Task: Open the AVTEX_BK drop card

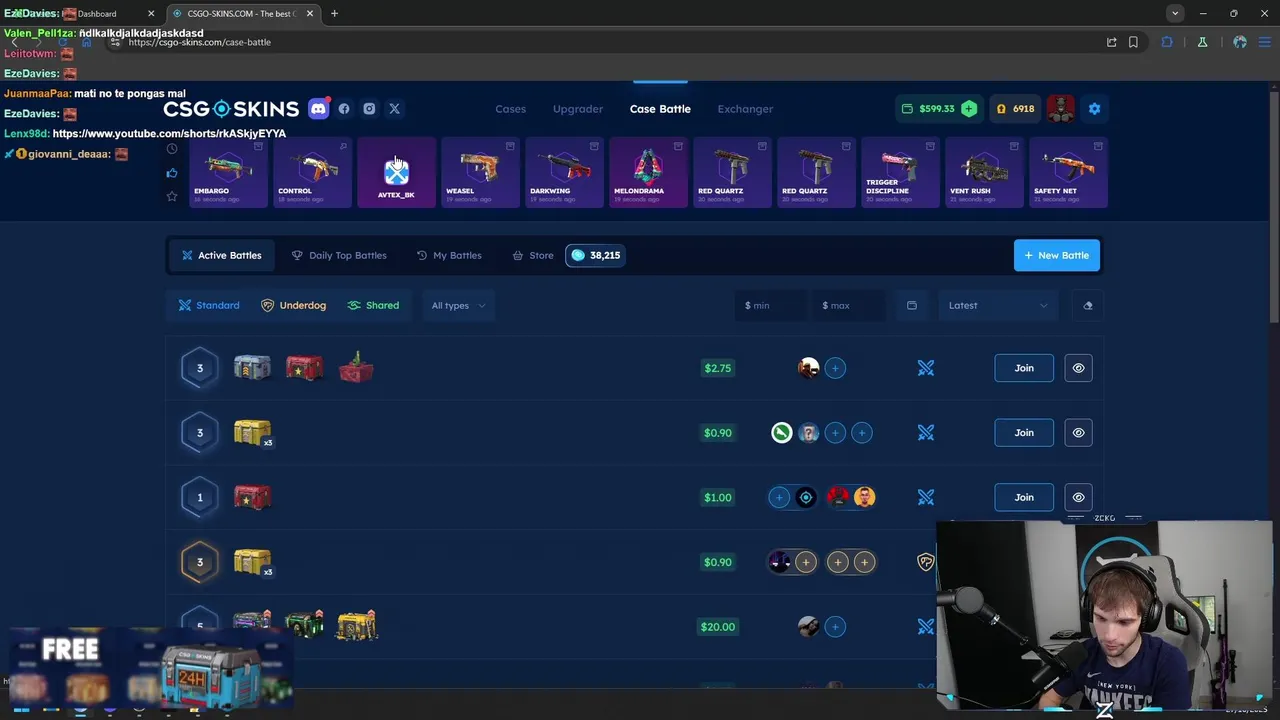Action: (x=397, y=173)
